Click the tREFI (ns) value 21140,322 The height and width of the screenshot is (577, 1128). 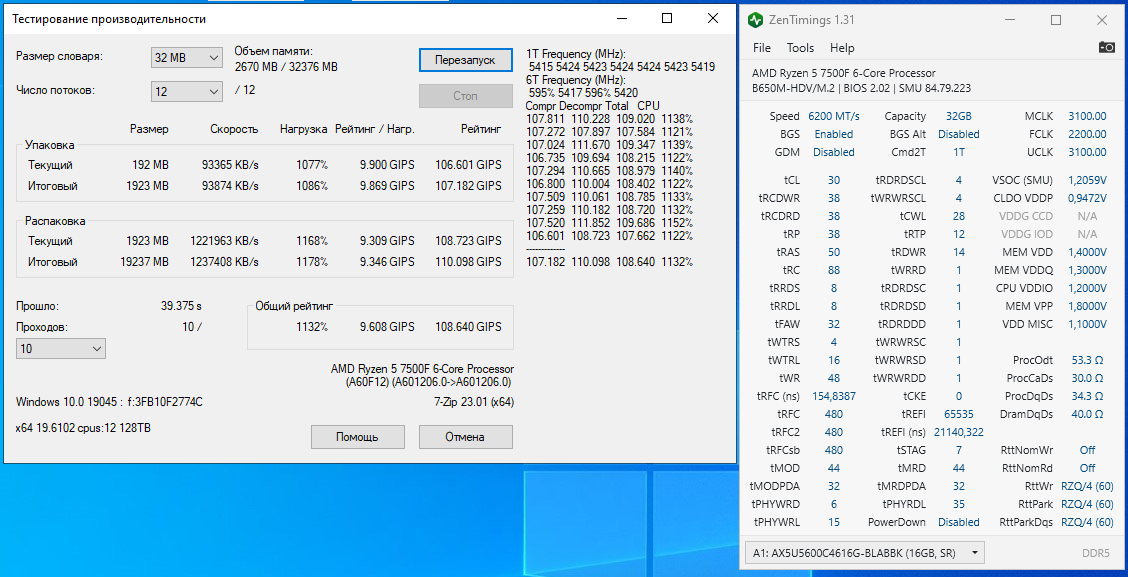pyautogui.click(x=959, y=432)
